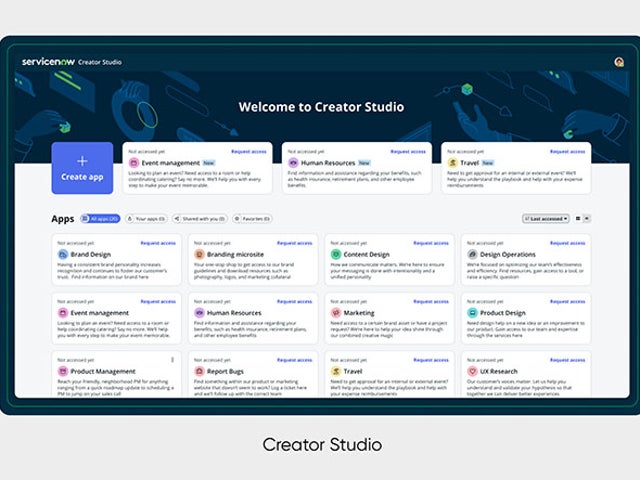Image resolution: width=640 pixels, height=480 pixels.
Task: Select the All apps filter tab
Action: 100,219
